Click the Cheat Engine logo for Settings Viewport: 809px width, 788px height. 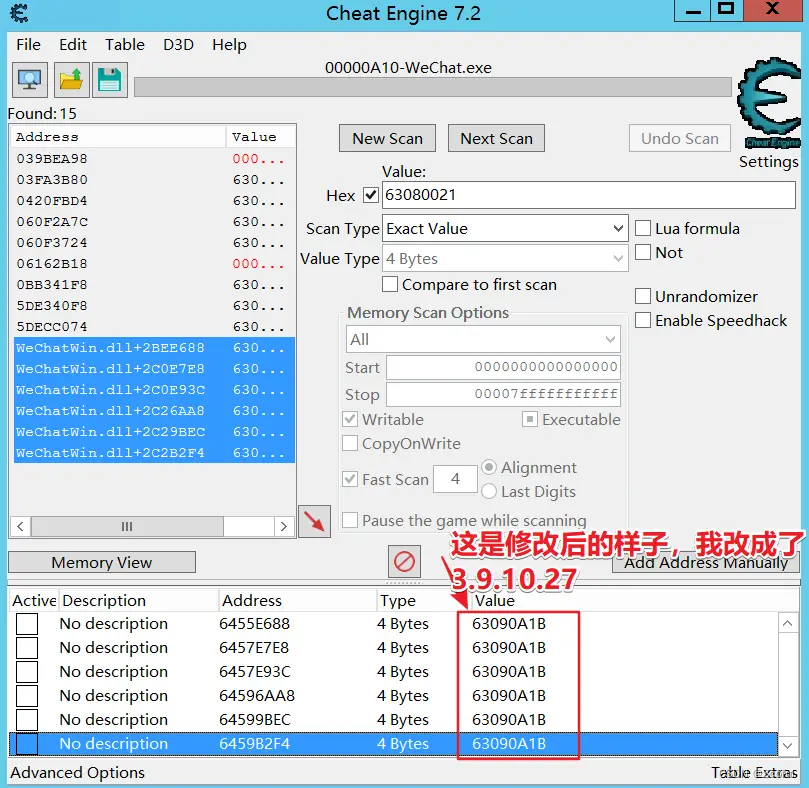pyautogui.click(x=768, y=102)
